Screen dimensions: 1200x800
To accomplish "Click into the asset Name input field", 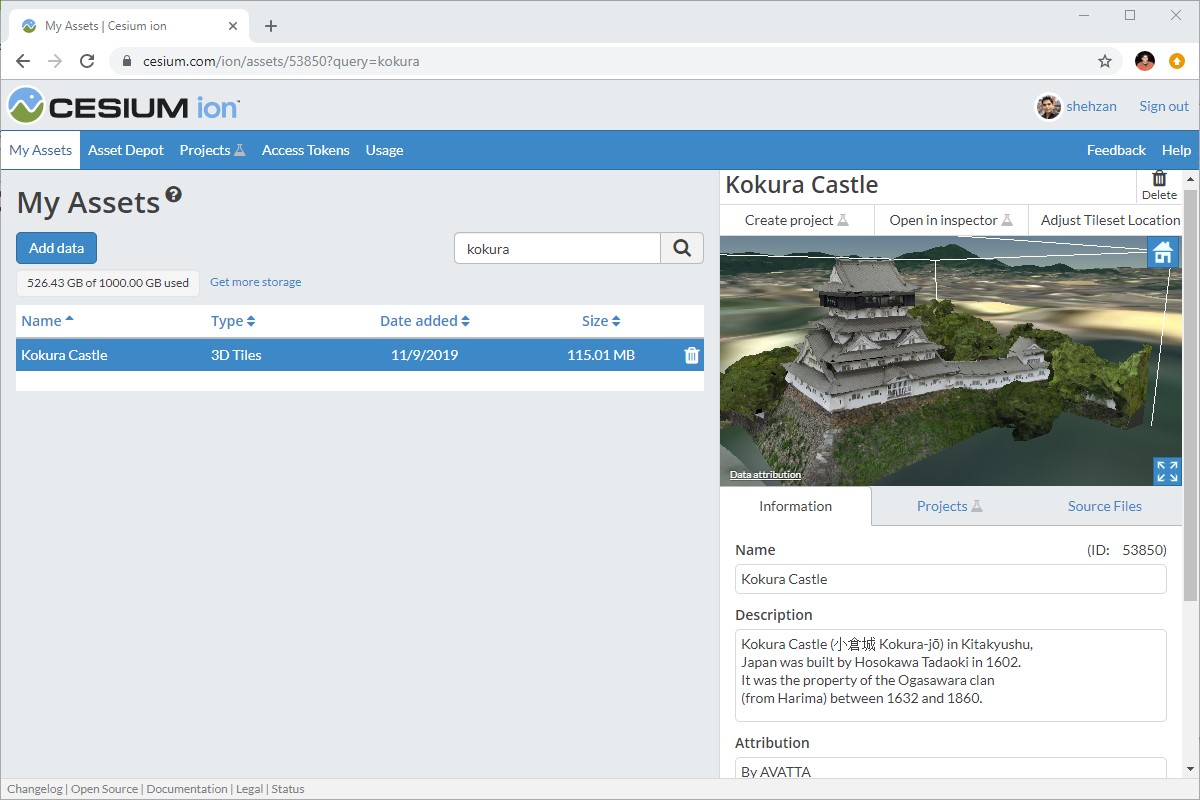I will pos(950,579).
